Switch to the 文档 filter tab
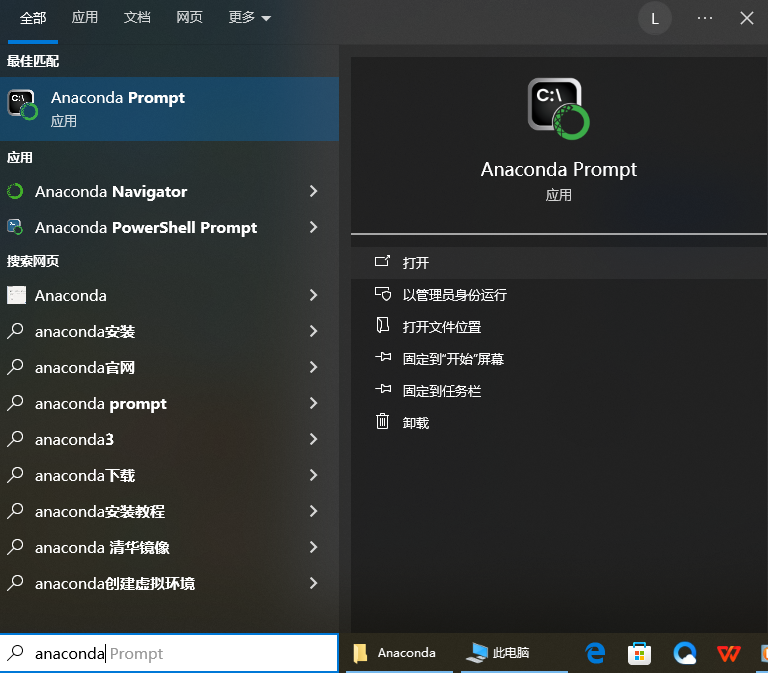768x673 pixels. point(137,18)
